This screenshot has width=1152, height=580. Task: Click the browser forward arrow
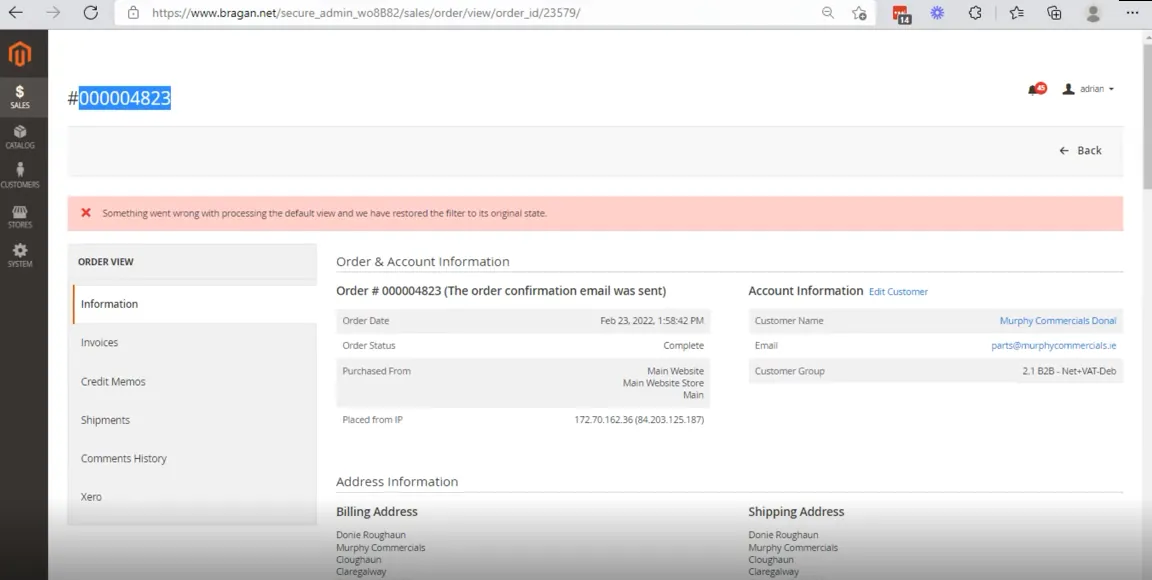[53, 12]
